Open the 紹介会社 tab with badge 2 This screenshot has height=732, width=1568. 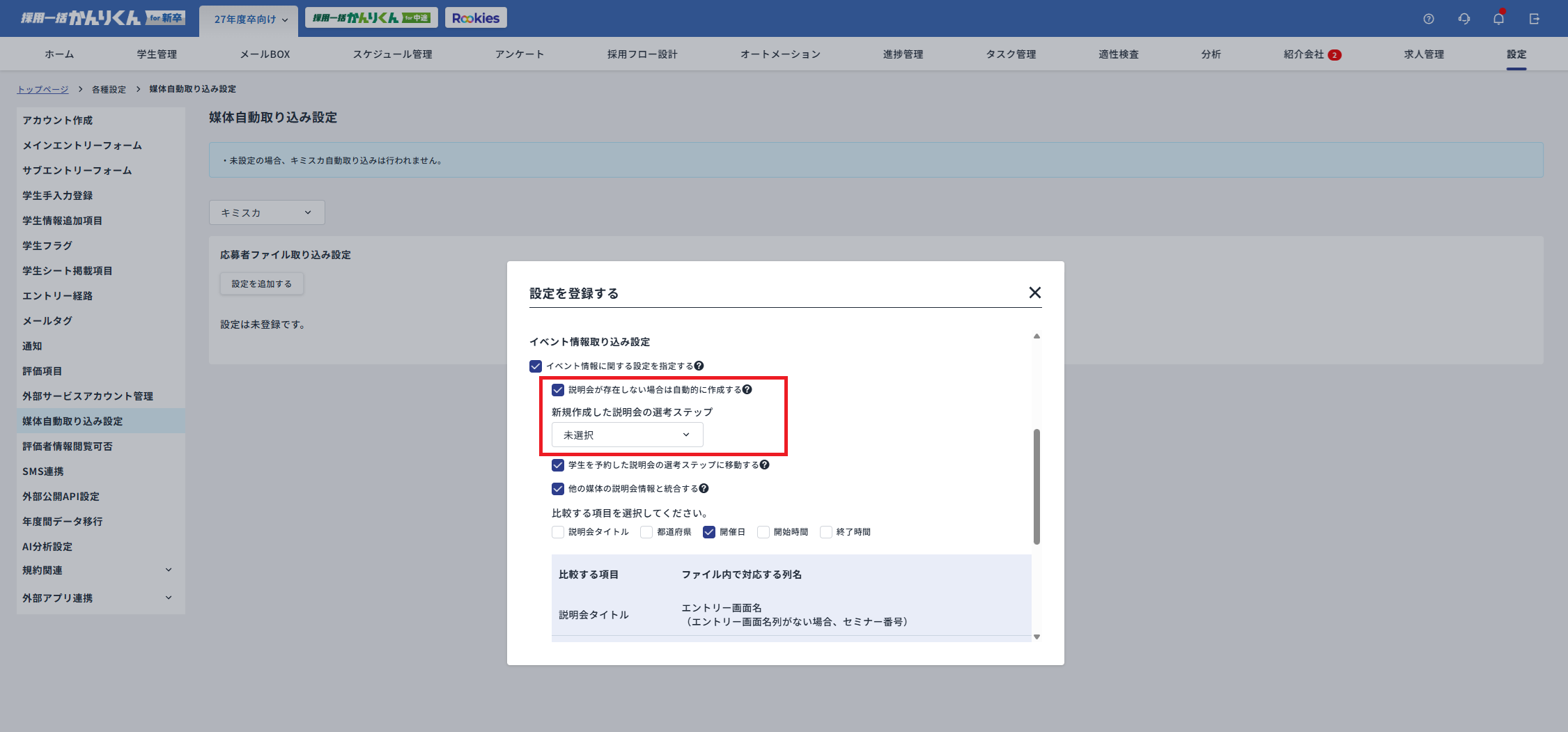tap(1310, 54)
